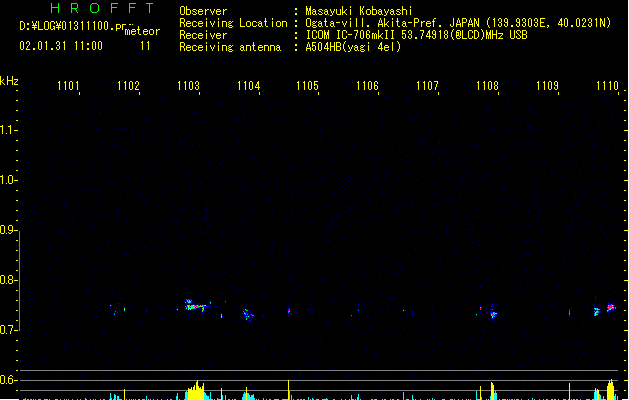Click the meteor echo just after 1108
The image size is (629, 400).
tap(493, 313)
